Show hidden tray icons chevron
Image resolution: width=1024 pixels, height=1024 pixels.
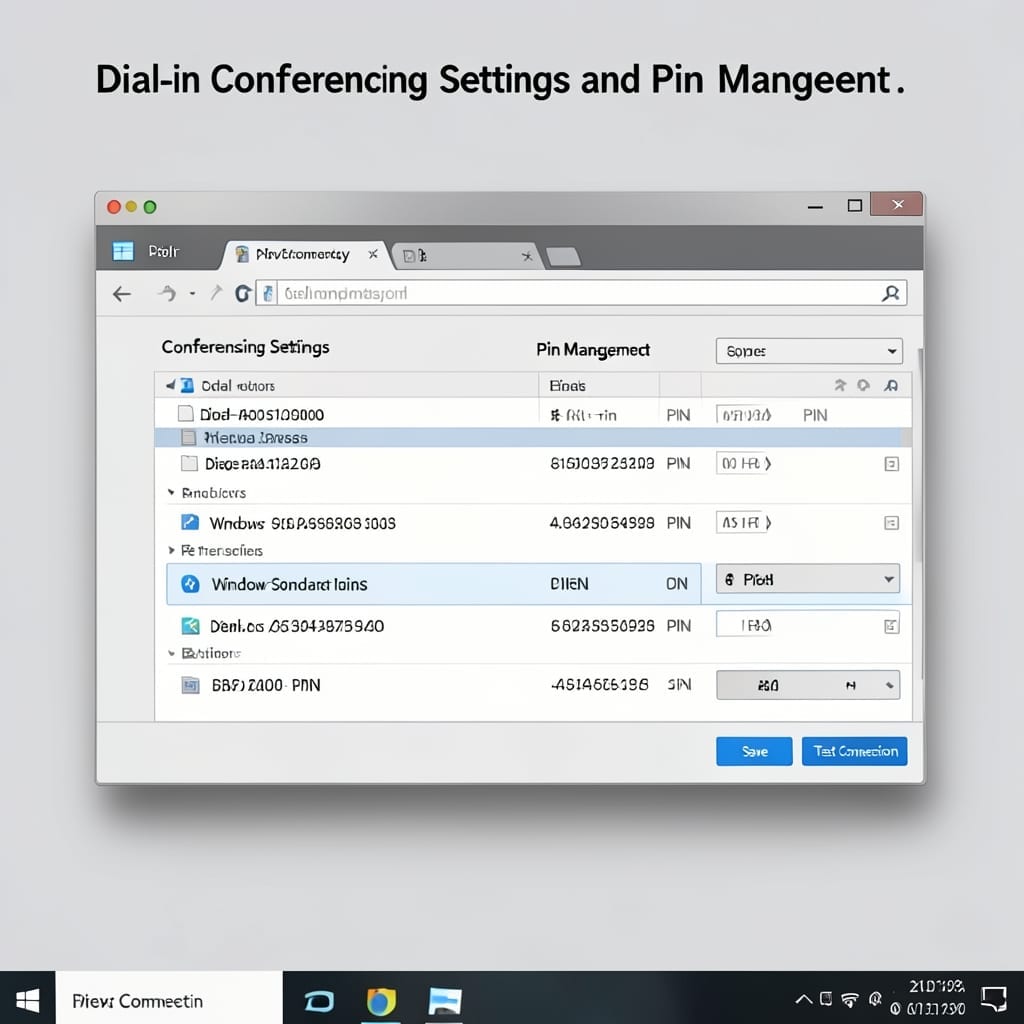pos(804,999)
